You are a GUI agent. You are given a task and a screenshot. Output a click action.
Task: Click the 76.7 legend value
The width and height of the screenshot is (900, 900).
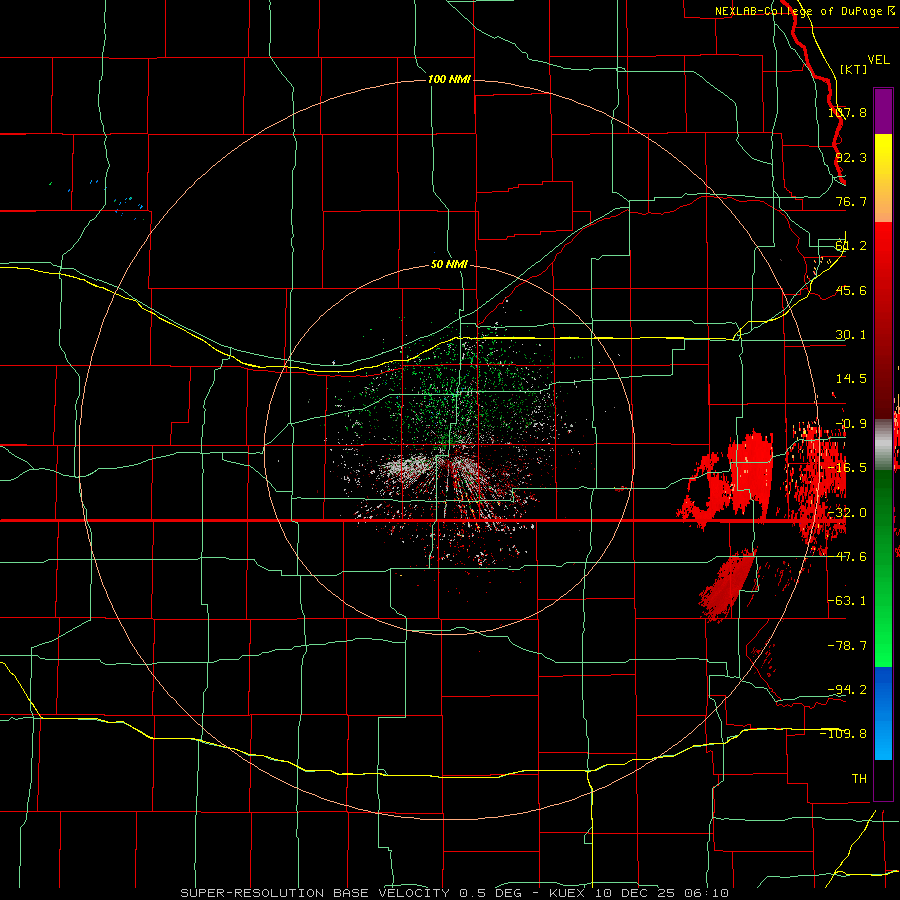pos(851,201)
